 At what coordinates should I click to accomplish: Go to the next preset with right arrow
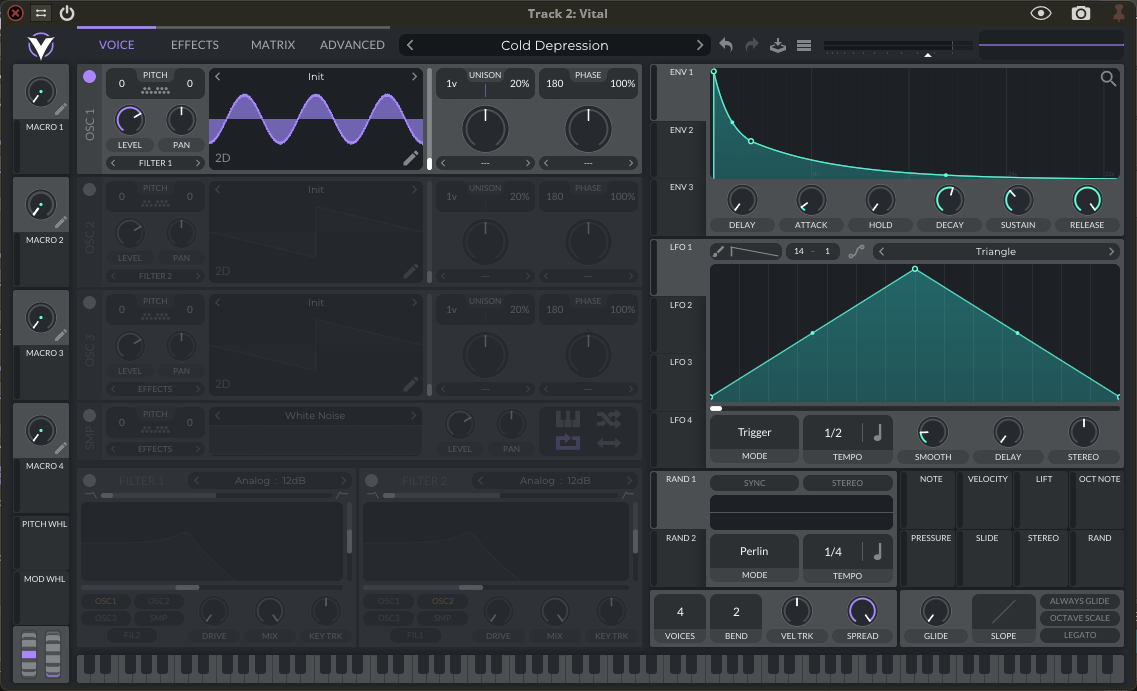[x=699, y=46]
